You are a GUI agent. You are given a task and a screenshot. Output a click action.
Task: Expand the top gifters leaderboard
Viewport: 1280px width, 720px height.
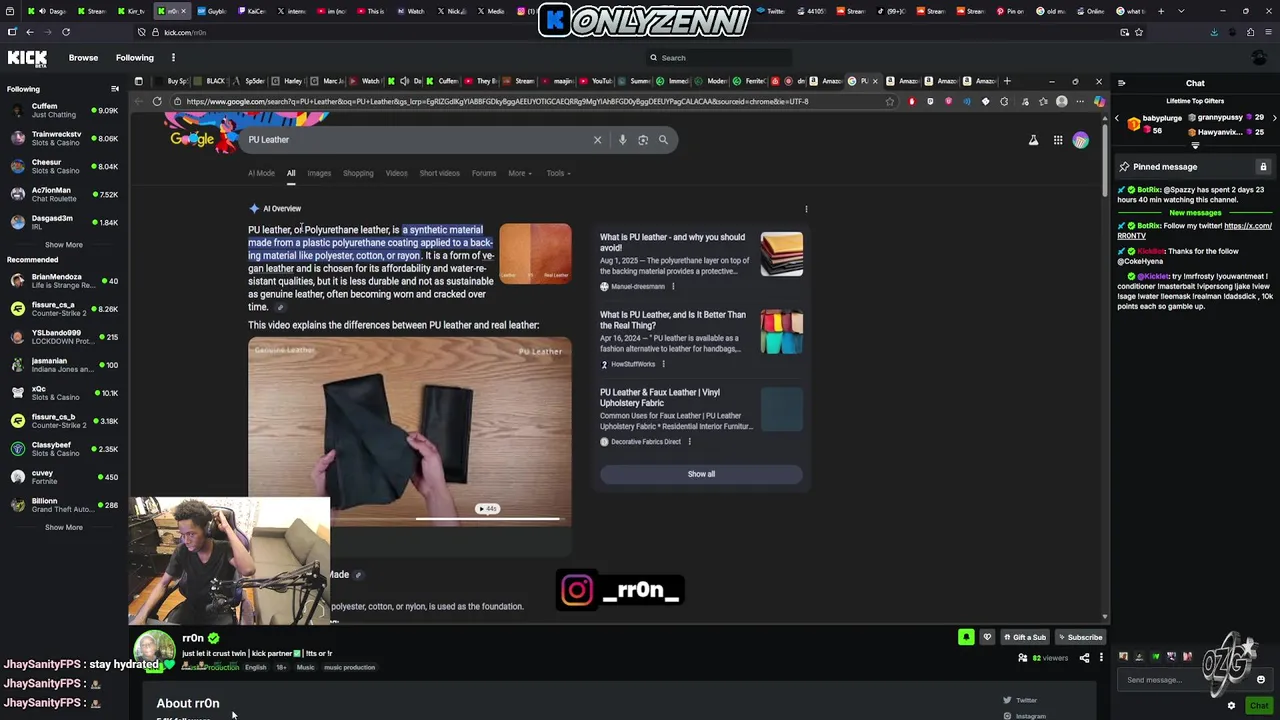click(1195, 146)
